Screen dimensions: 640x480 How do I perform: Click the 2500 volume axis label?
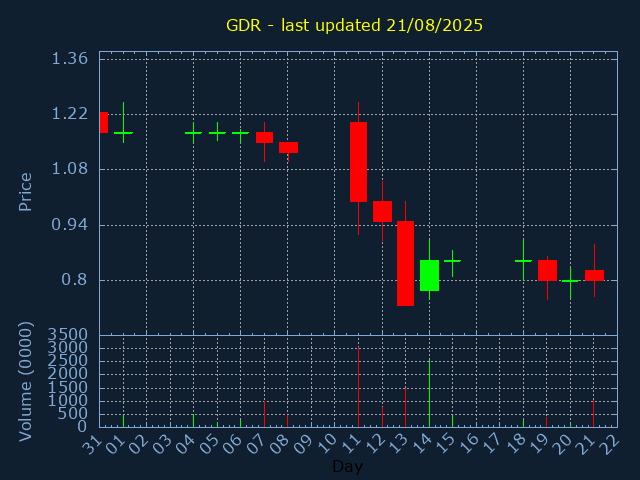68,361
